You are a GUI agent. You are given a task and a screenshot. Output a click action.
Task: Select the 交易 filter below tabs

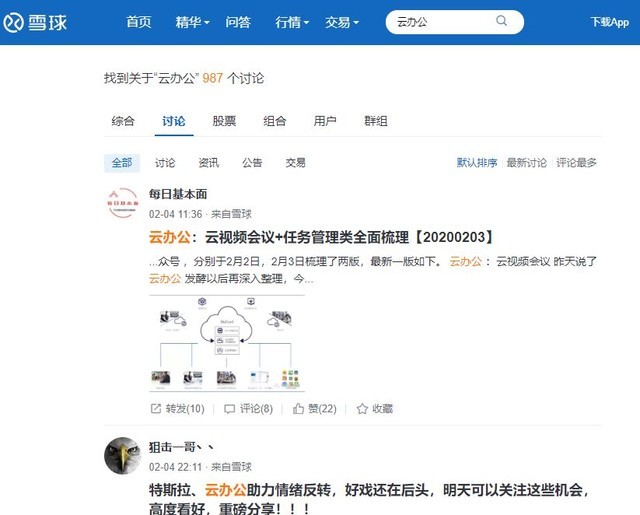point(296,163)
